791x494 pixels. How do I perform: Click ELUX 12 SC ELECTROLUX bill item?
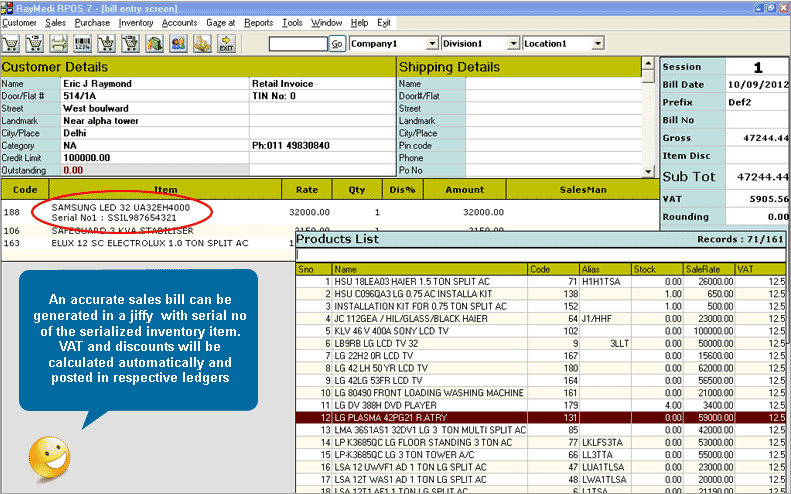[x=150, y=243]
